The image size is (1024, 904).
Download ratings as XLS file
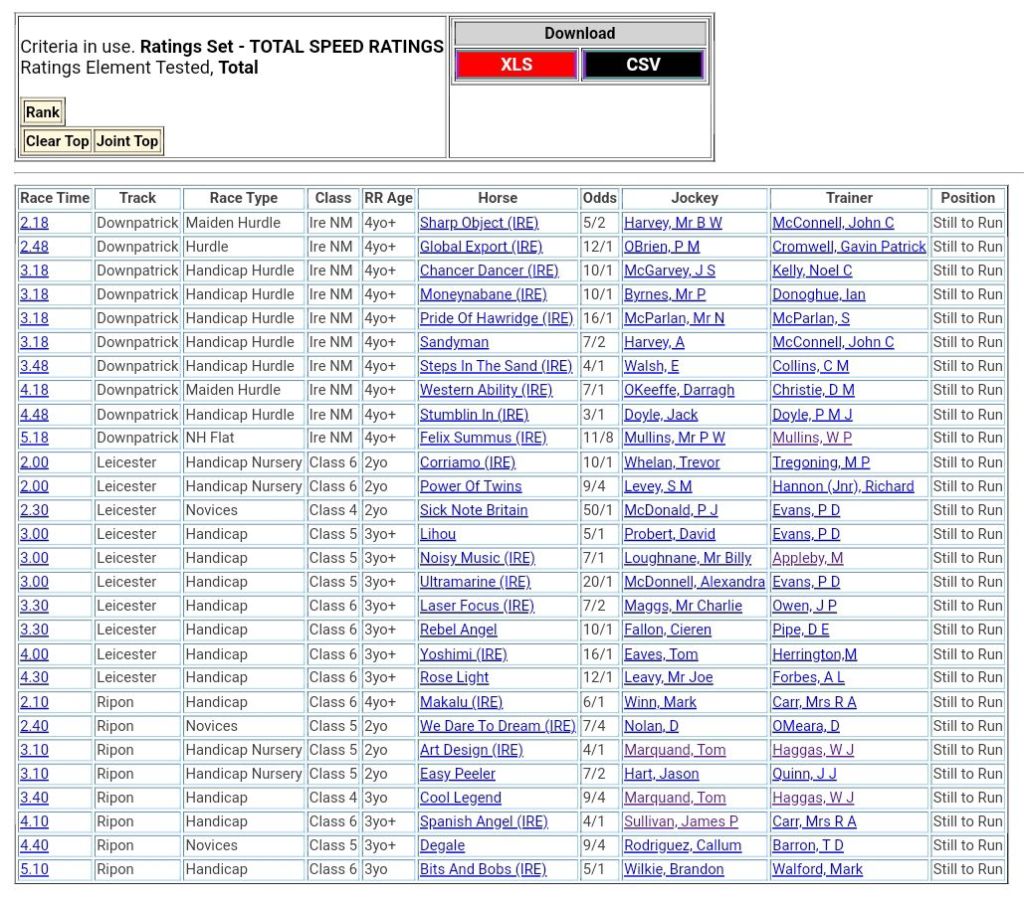click(516, 65)
